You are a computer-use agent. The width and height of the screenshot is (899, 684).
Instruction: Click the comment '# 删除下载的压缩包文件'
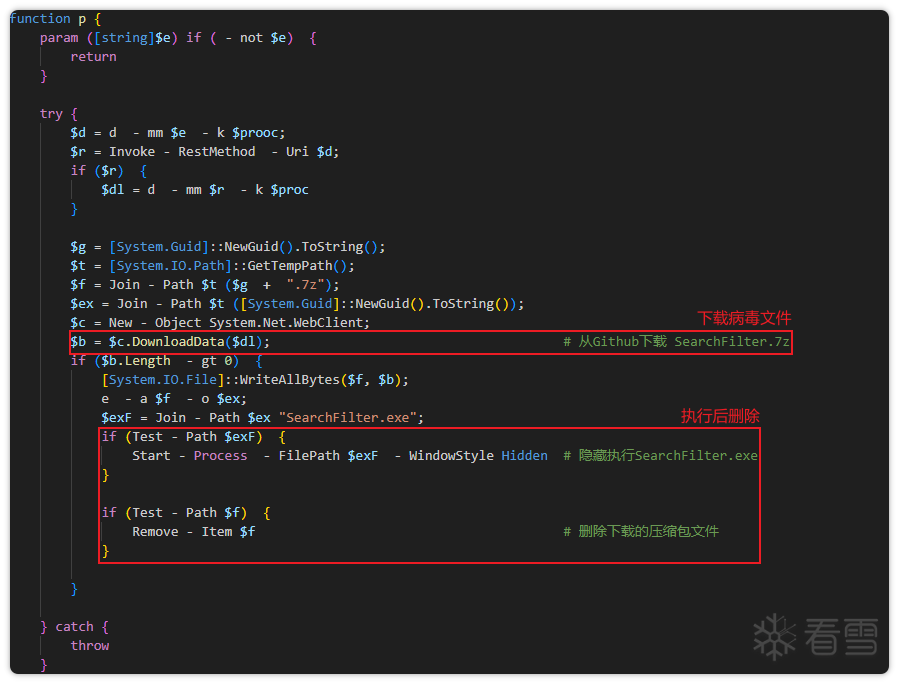pyautogui.click(x=641, y=531)
